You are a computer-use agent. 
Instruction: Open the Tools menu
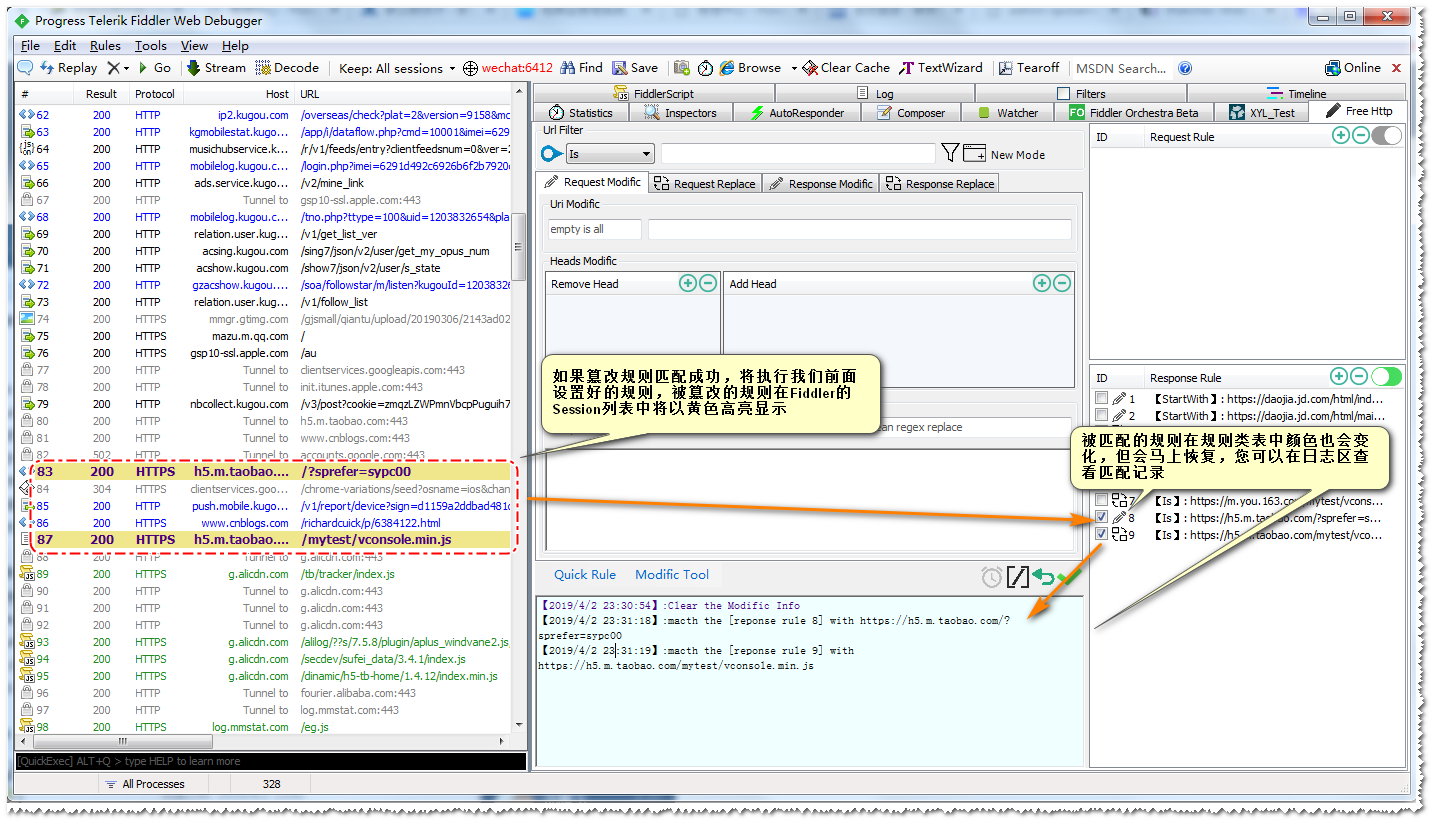tap(151, 45)
